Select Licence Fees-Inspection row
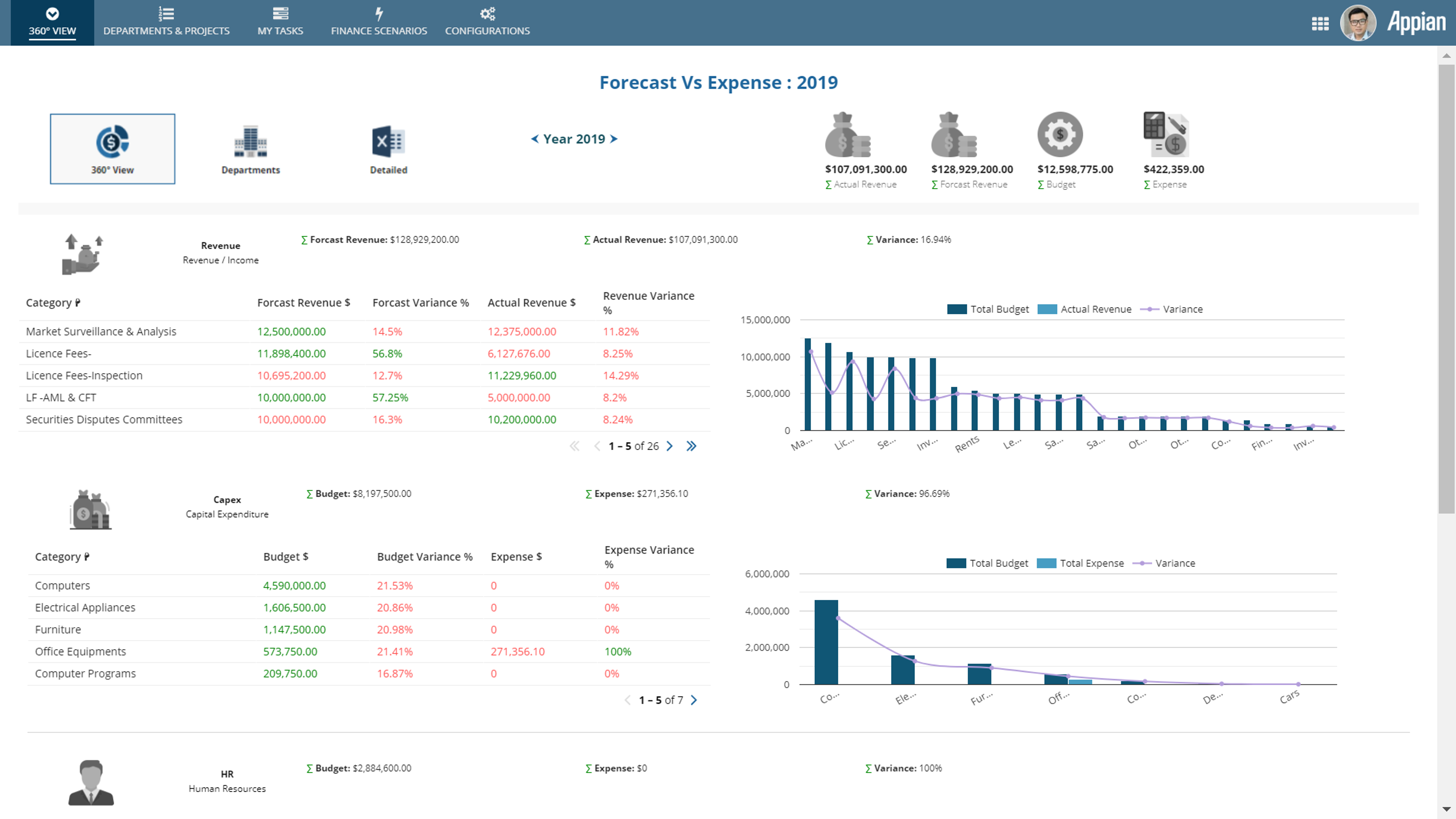1456x819 pixels. pos(364,376)
